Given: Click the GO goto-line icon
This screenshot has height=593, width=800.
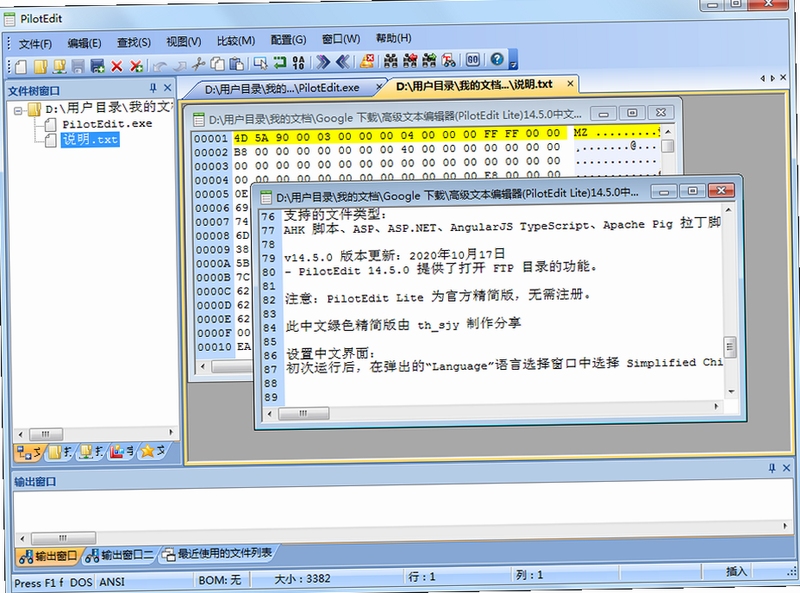Looking at the screenshot, I should click(473, 60).
